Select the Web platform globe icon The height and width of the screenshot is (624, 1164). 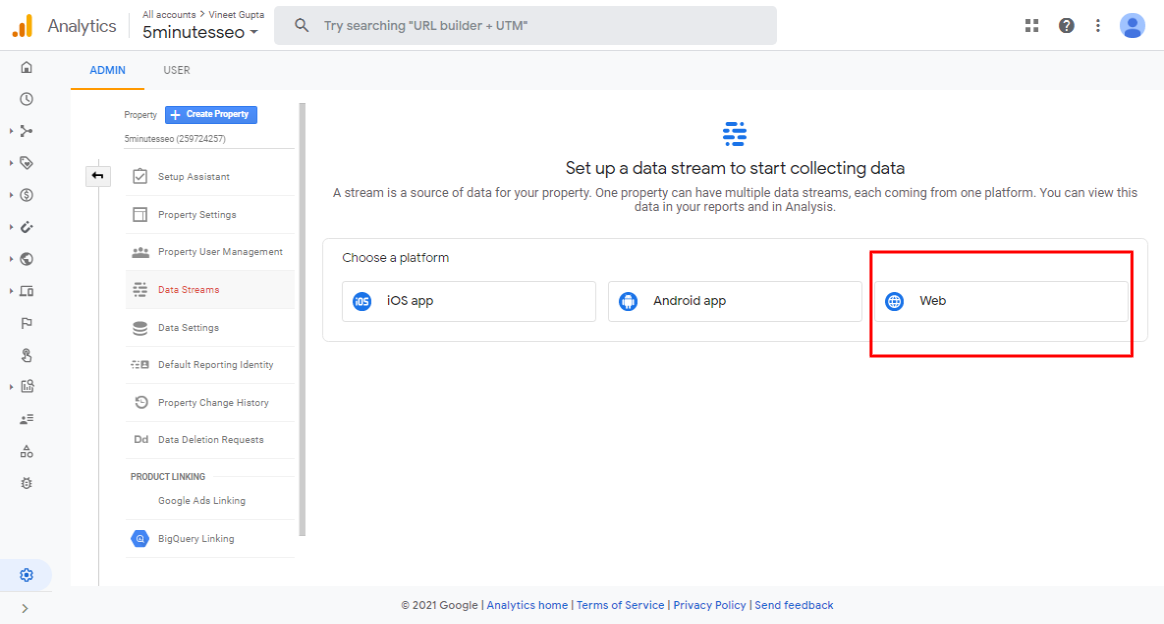893,300
